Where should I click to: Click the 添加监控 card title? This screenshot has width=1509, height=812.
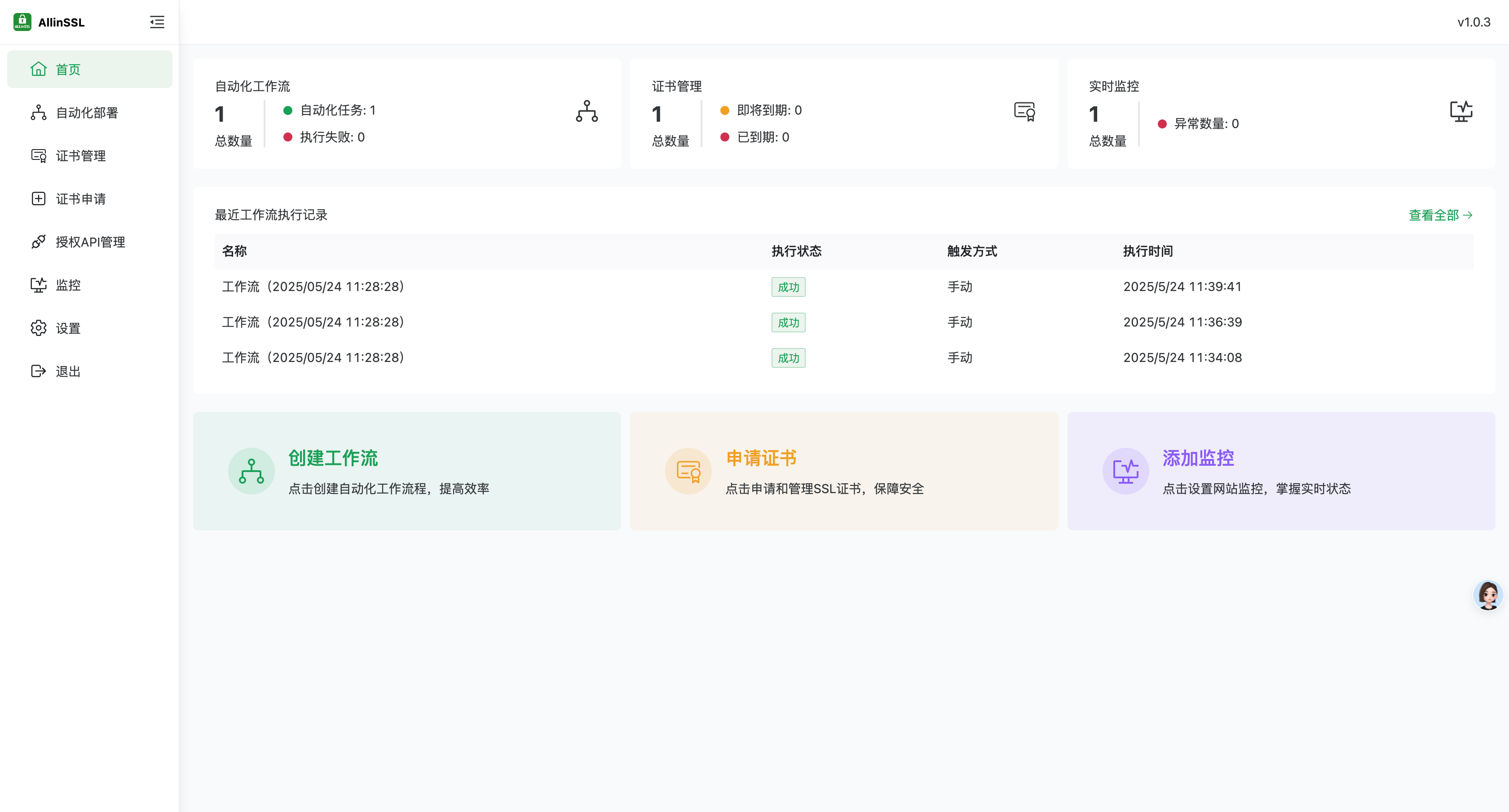pyautogui.click(x=1198, y=458)
